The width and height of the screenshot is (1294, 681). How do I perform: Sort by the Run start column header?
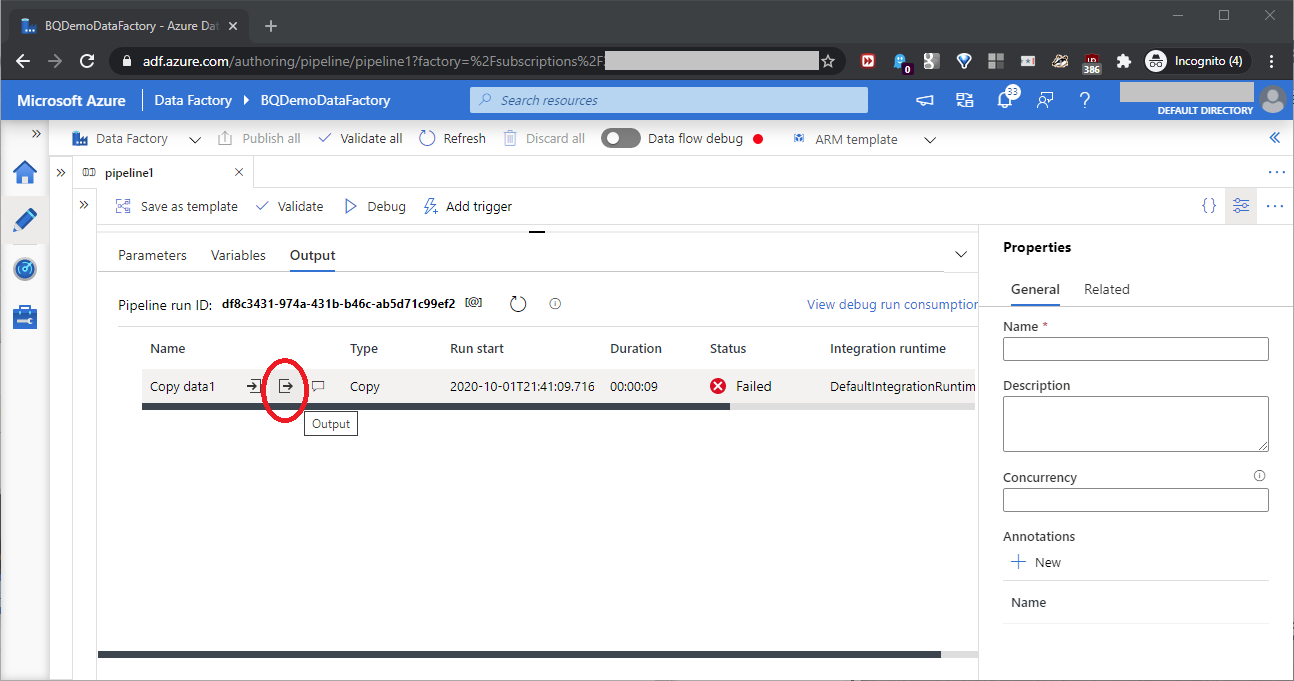click(x=477, y=348)
